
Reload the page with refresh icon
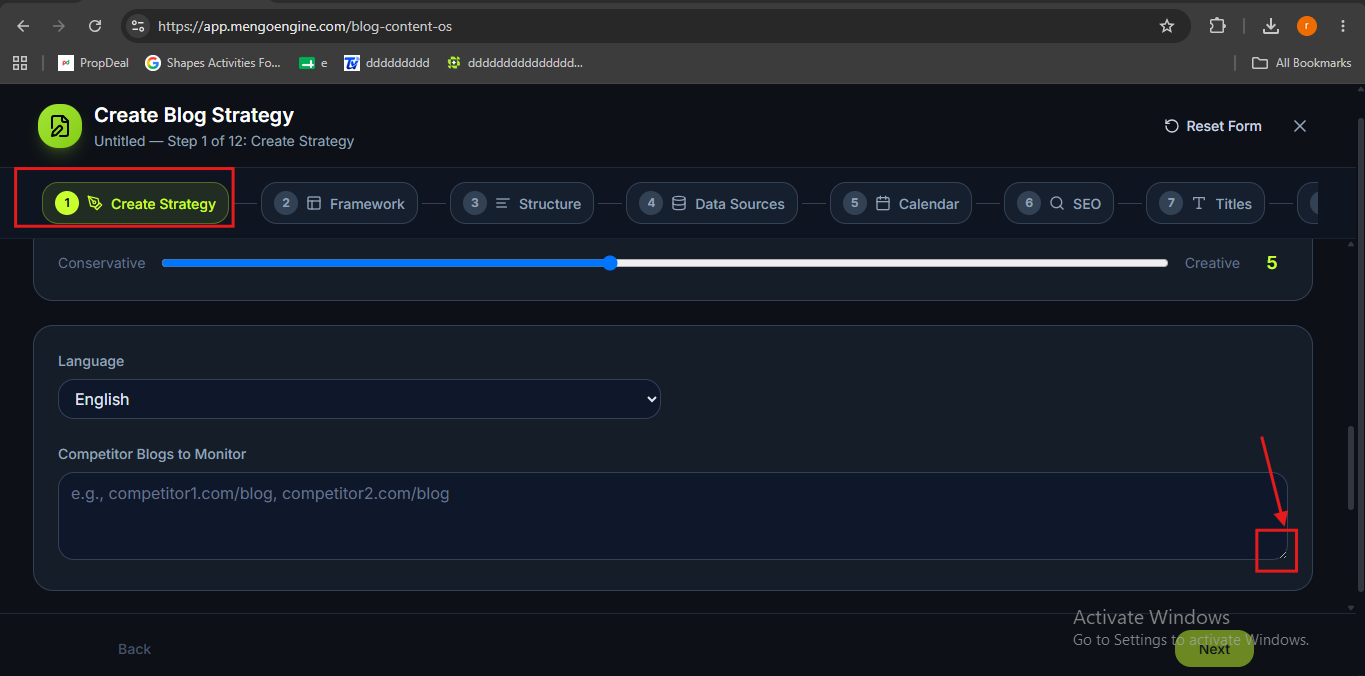(x=95, y=26)
